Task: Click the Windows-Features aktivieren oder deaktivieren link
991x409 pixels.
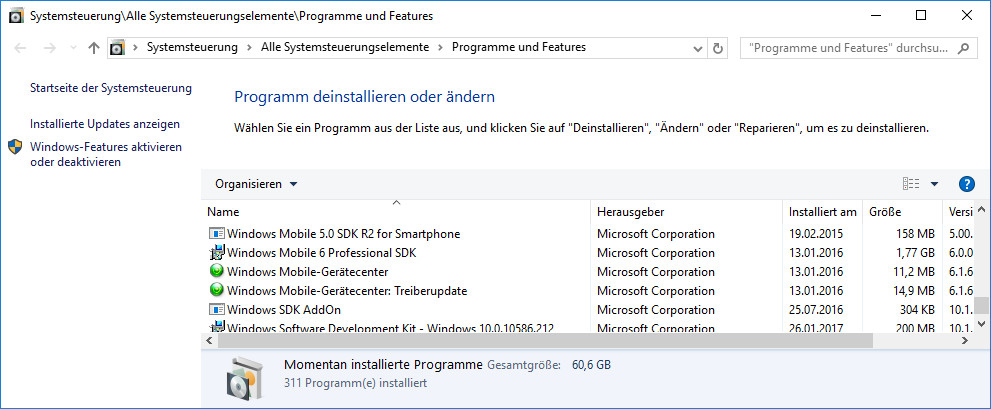Action: tap(105, 154)
